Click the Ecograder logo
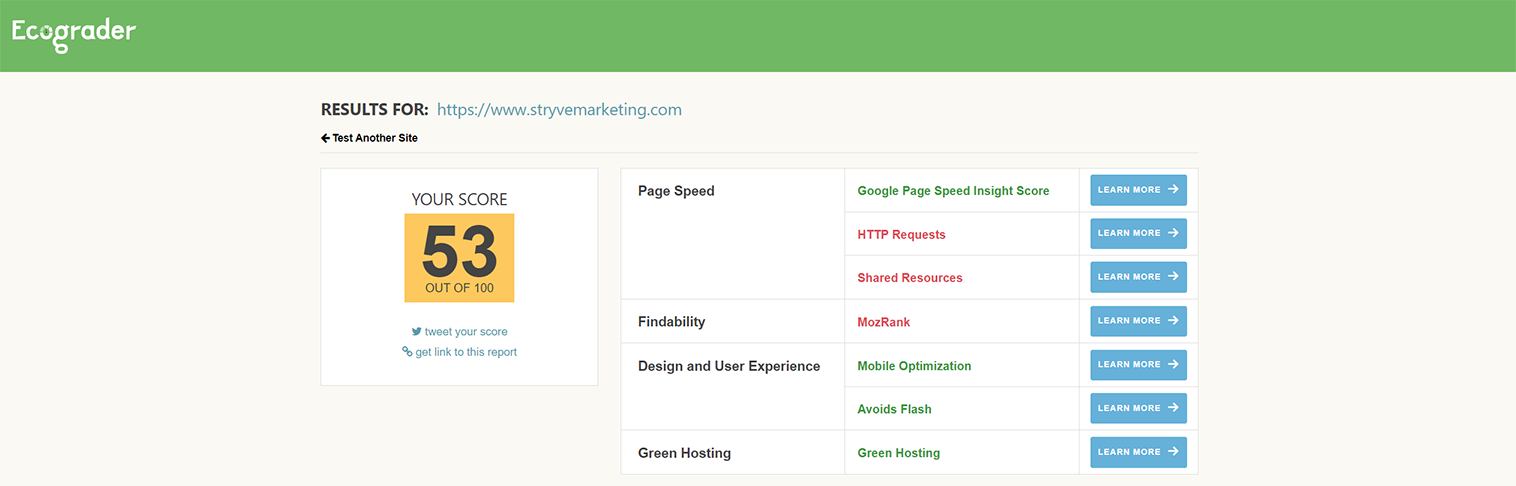The image size is (1516, 486). 74,34
